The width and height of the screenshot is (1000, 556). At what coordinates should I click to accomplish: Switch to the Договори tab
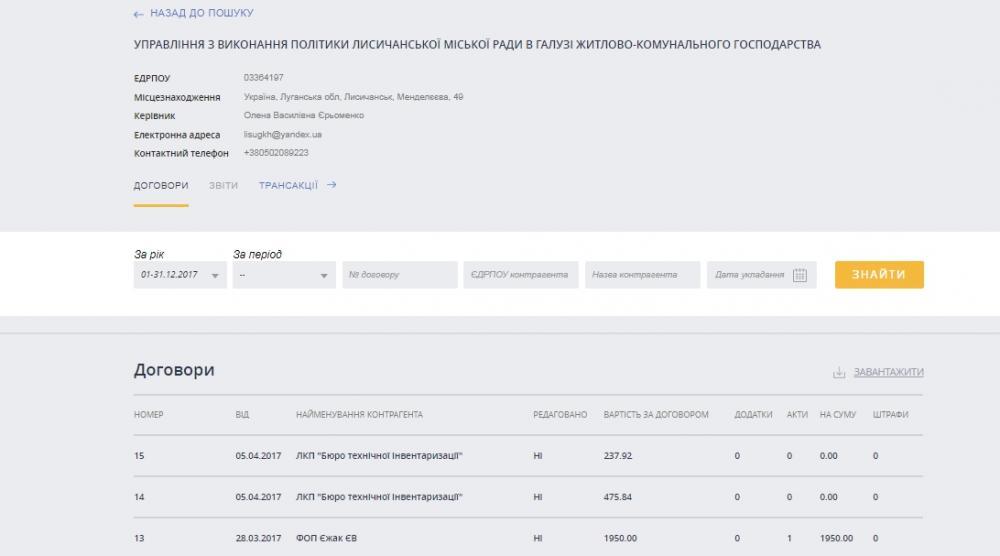click(161, 186)
